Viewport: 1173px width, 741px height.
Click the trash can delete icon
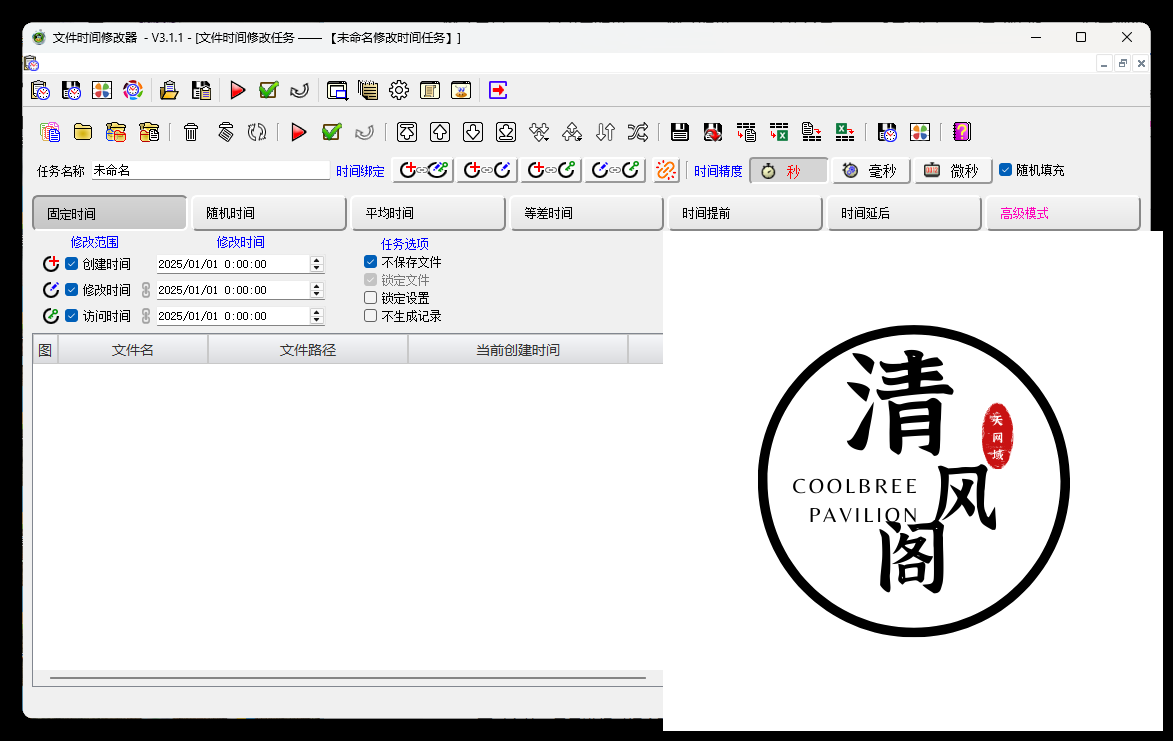192,132
